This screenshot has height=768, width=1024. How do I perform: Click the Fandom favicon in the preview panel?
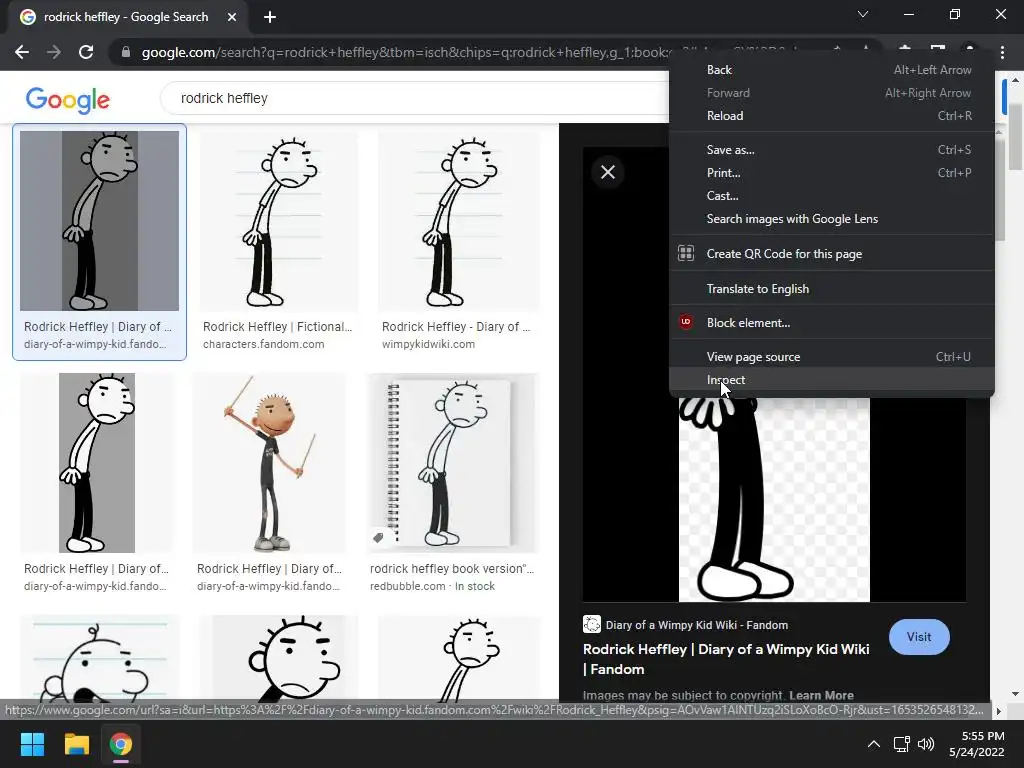coord(592,624)
